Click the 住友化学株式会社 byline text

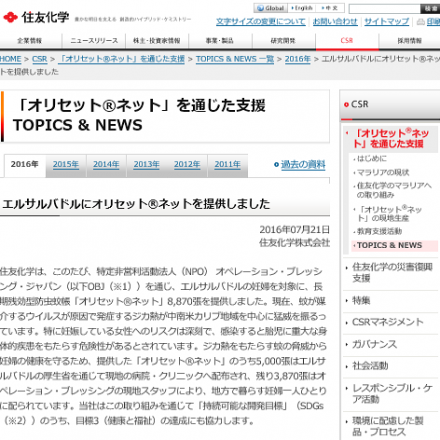[x=295, y=243]
